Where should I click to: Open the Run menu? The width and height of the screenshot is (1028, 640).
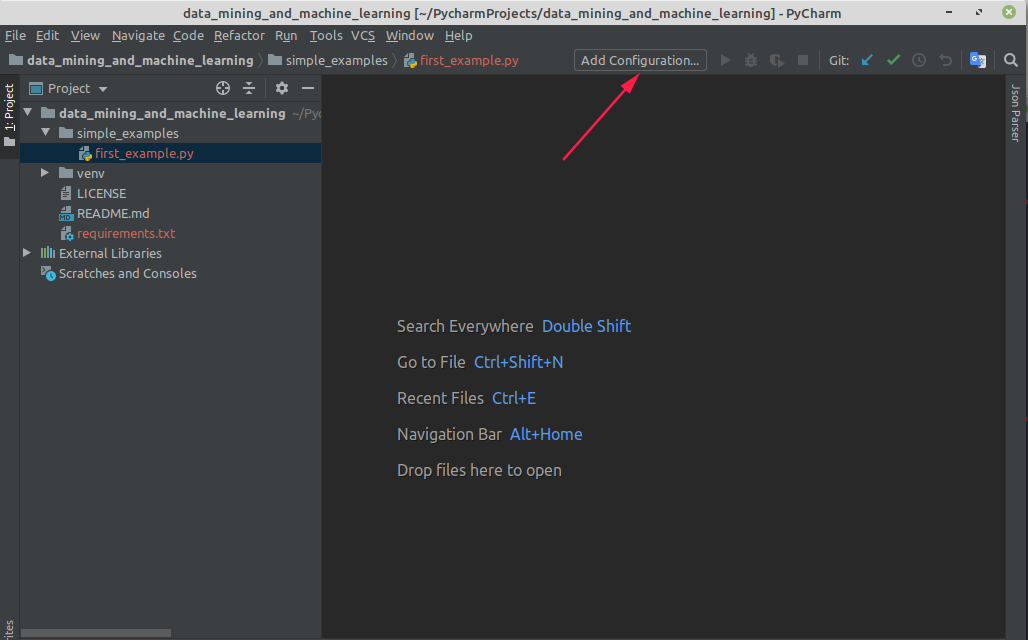click(286, 35)
